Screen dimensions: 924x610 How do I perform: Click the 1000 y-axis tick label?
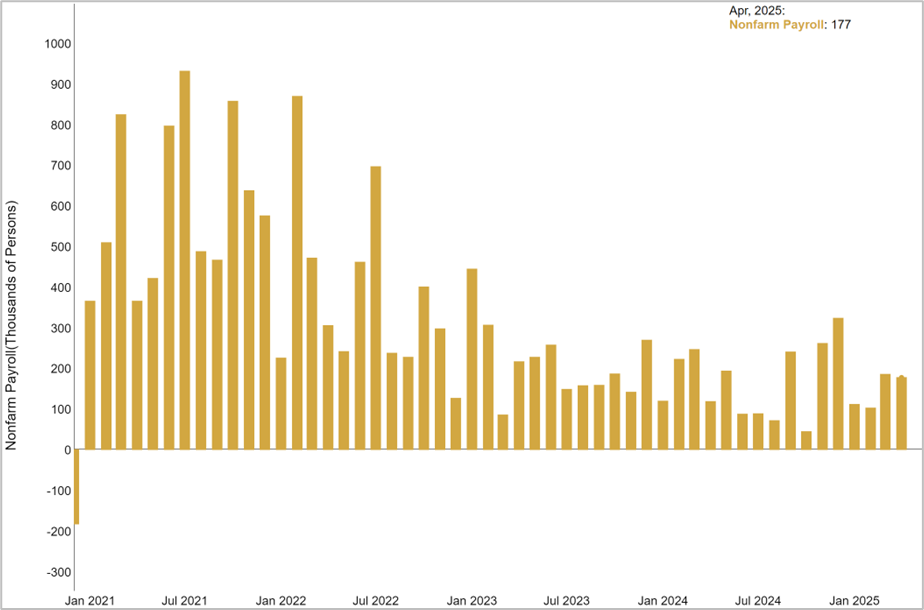pyautogui.click(x=58, y=44)
